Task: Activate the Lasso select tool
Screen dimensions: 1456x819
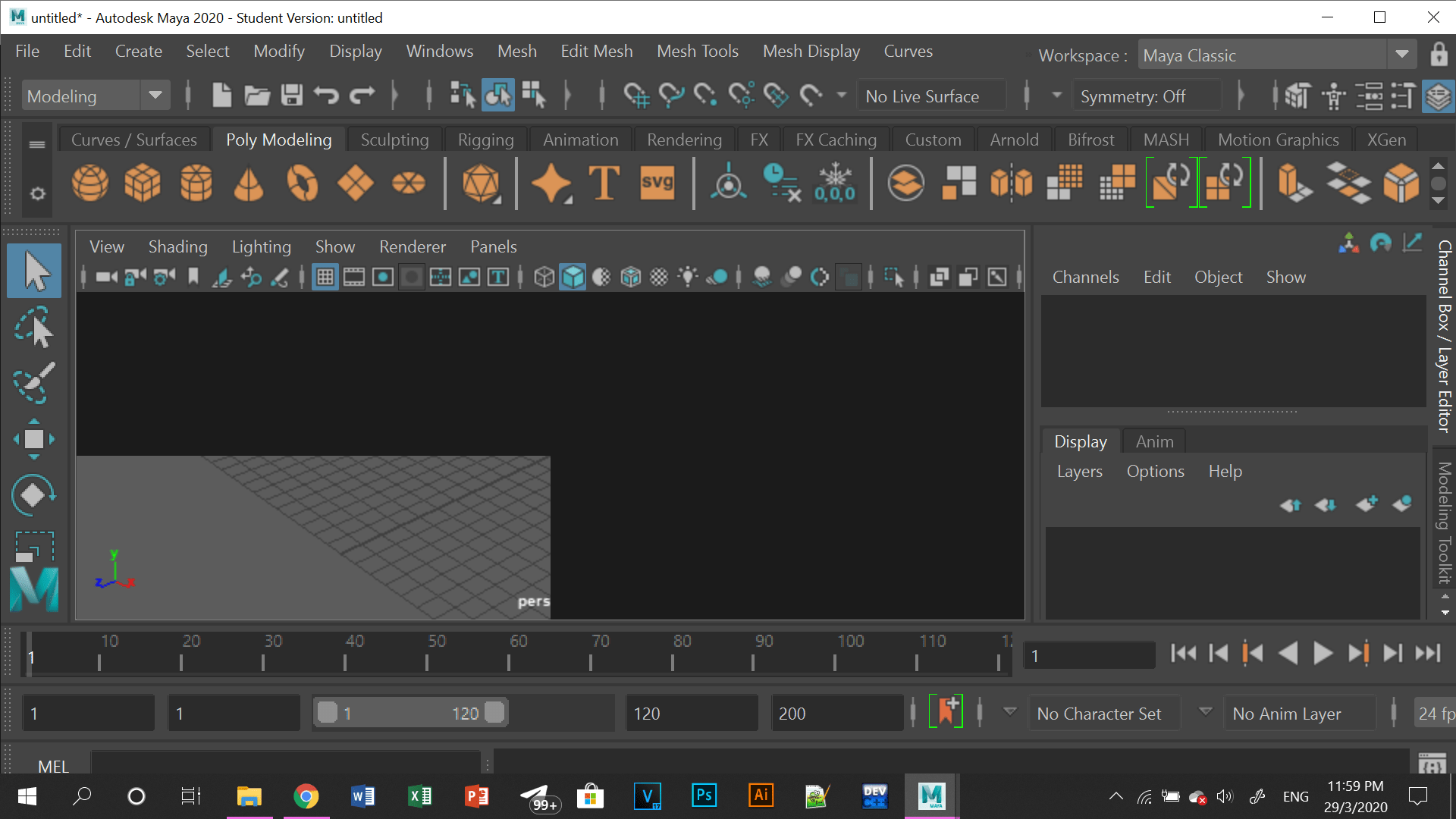Action: [x=33, y=328]
